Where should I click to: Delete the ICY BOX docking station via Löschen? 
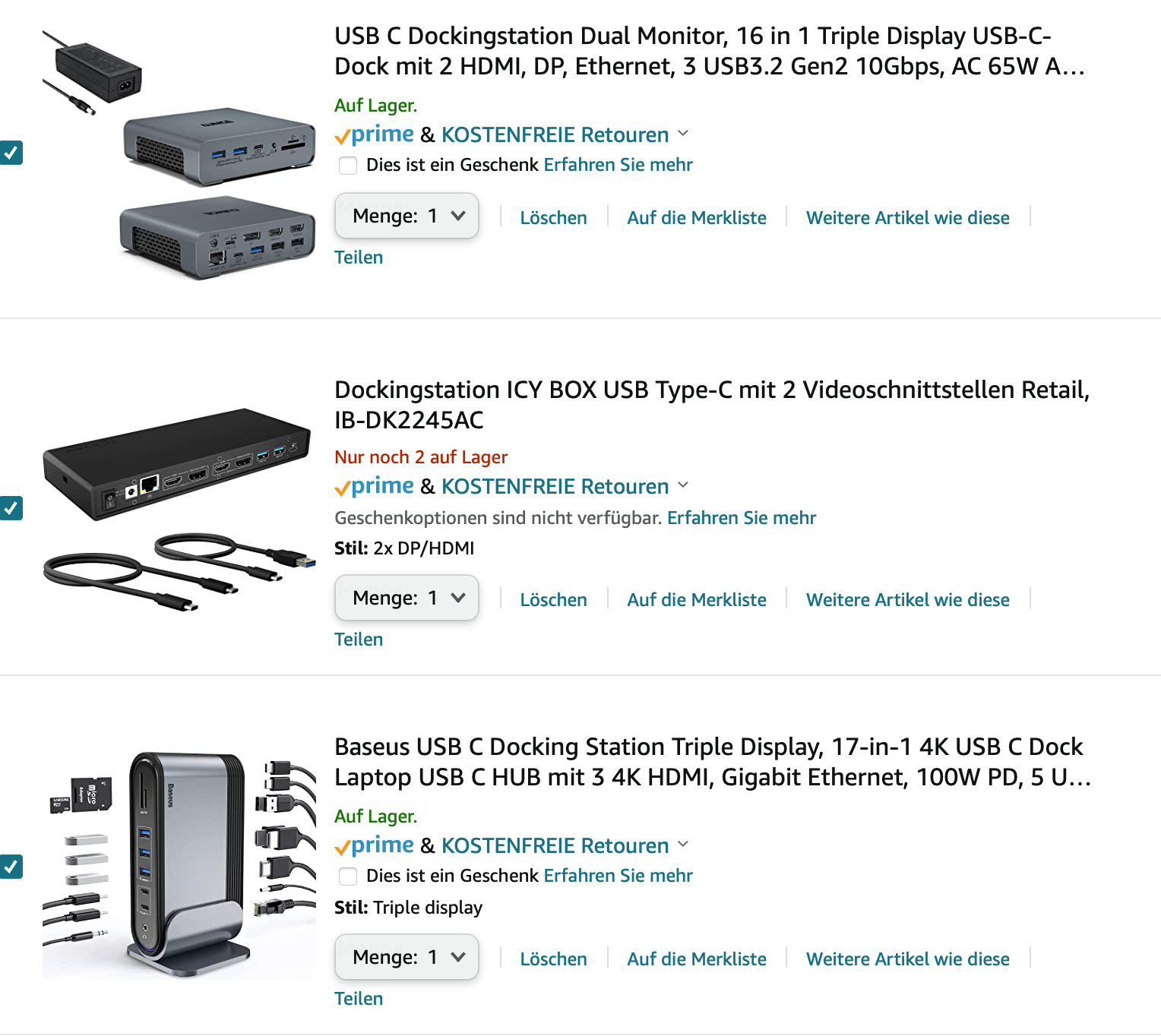click(x=553, y=600)
